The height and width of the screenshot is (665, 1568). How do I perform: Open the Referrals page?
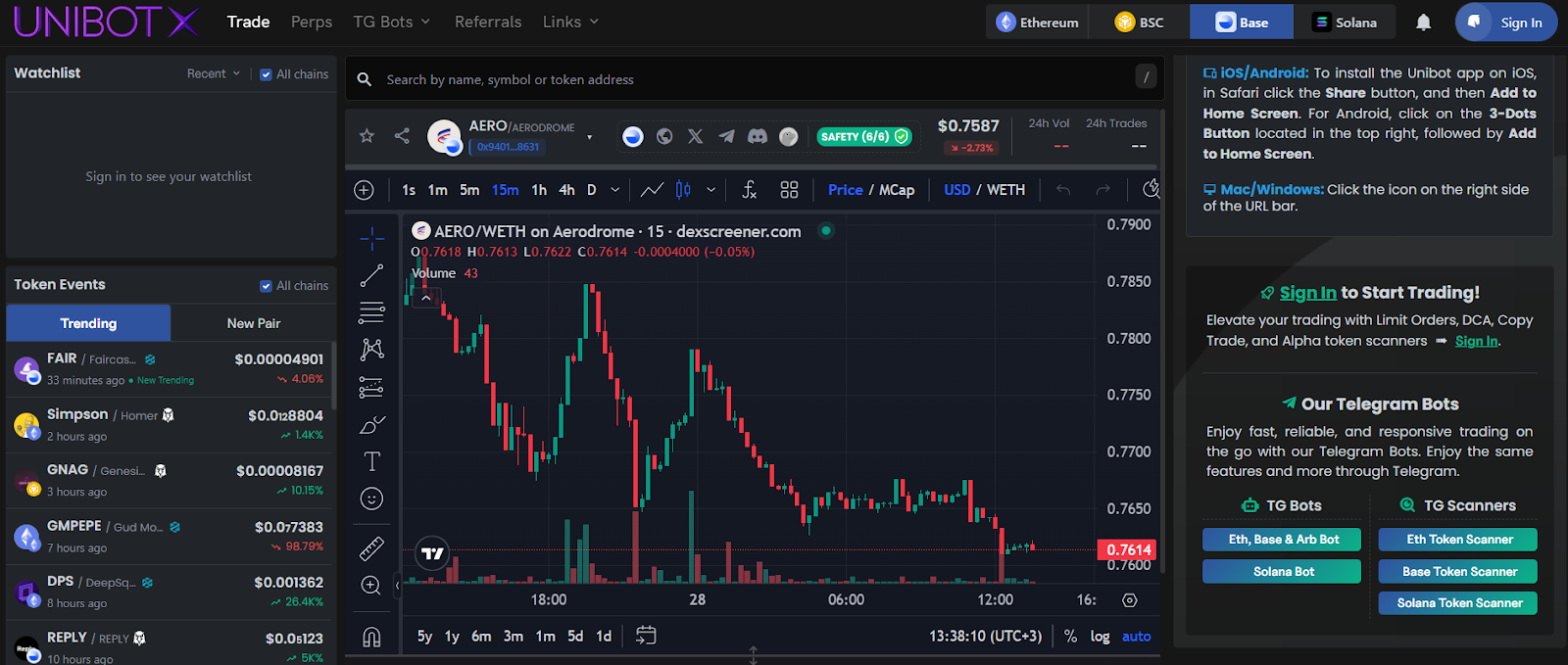click(x=488, y=22)
